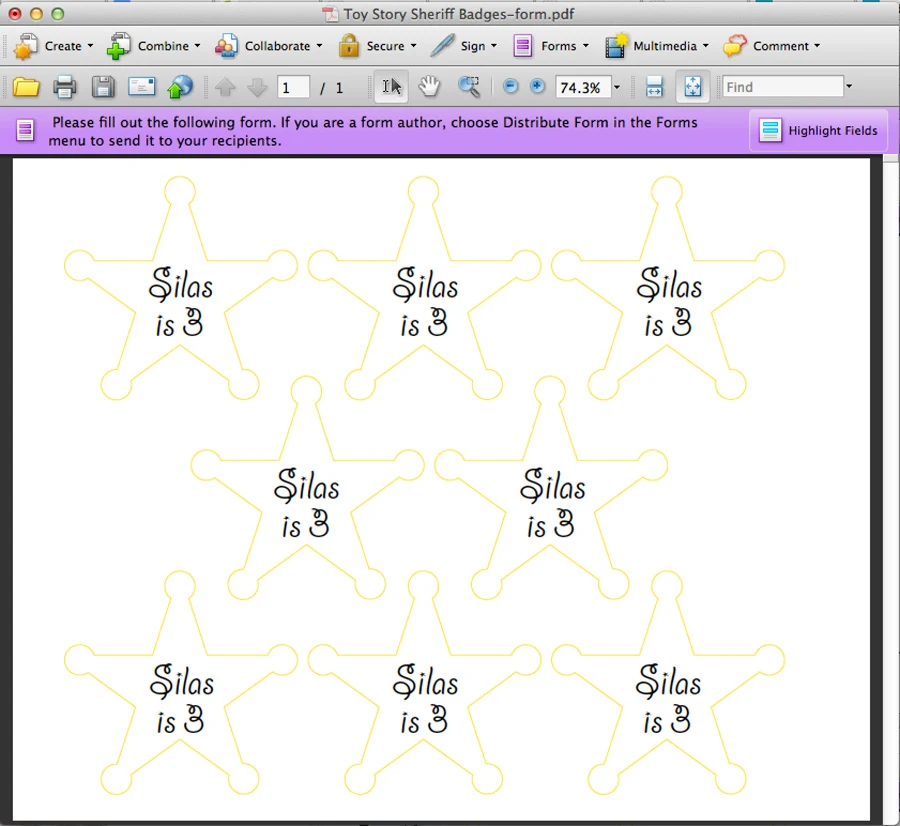Click the Fit Page icon
Screen dimensions: 900x826
(693, 87)
